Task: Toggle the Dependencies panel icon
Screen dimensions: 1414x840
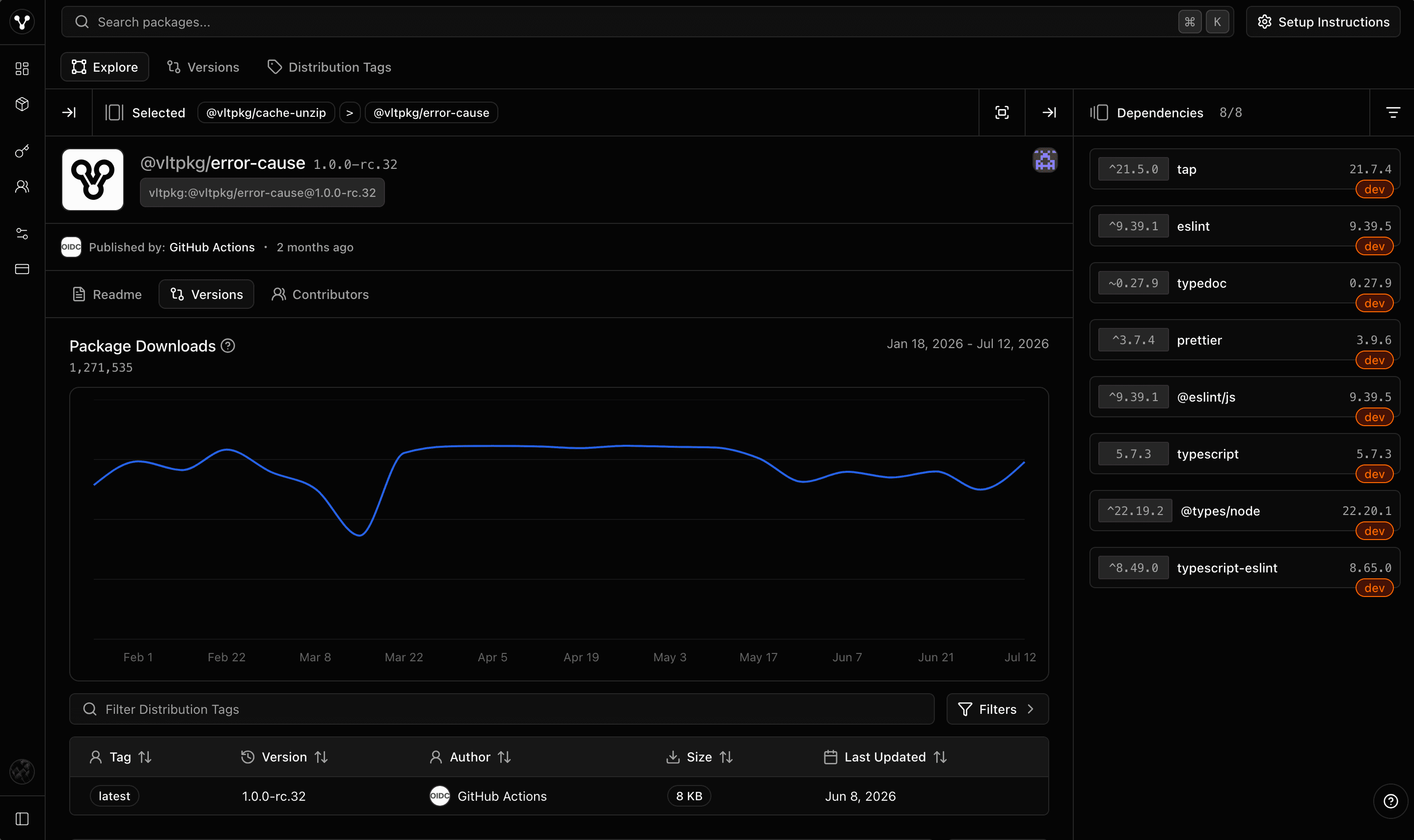Action: [x=1099, y=112]
